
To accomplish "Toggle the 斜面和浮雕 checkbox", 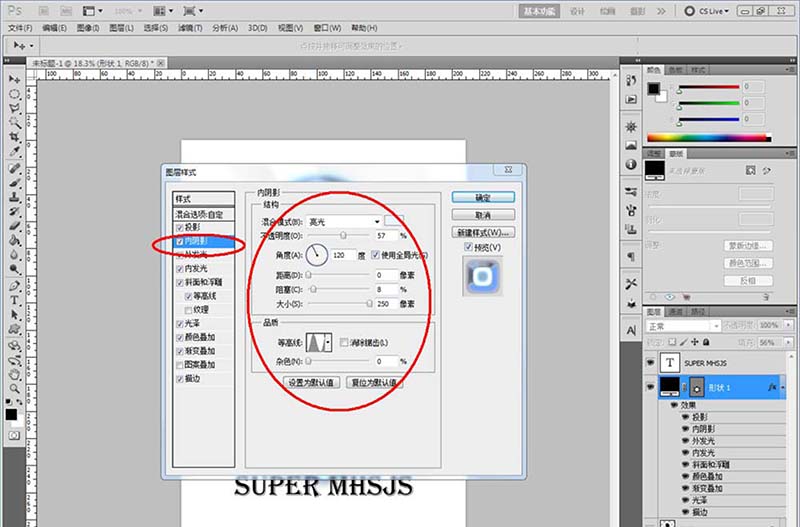I will (180, 283).
